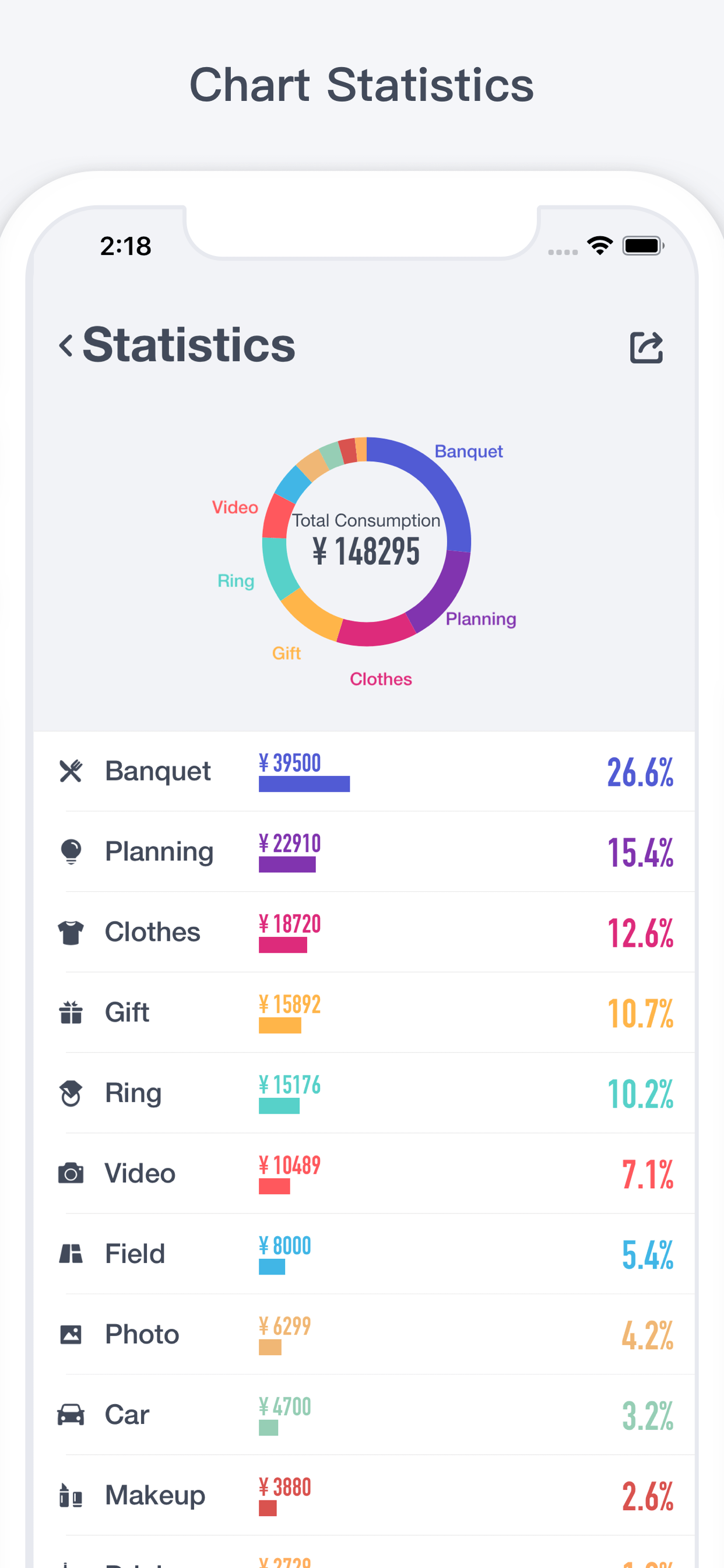Tap the Wi-Fi indicator in the status bar
Viewport: 724px width, 1568px height.
(x=599, y=246)
